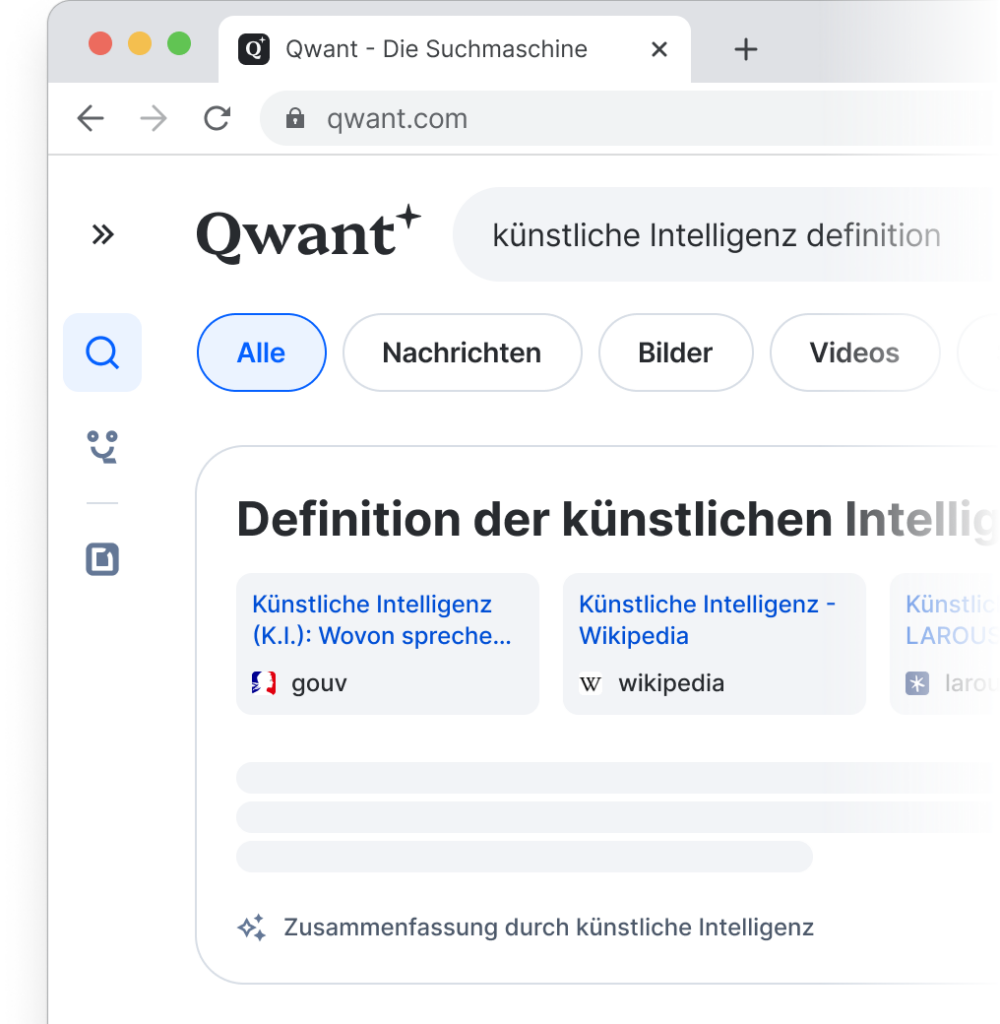1000x1024 pixels.
Task: Switch to the Videos tab
Action: pos(854,353)
